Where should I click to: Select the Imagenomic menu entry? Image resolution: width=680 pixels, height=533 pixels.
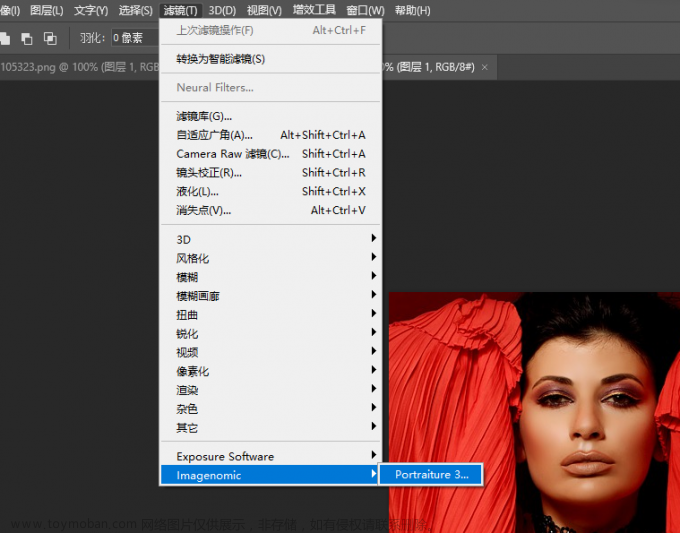pyautogui.click(x=269, y=475)
